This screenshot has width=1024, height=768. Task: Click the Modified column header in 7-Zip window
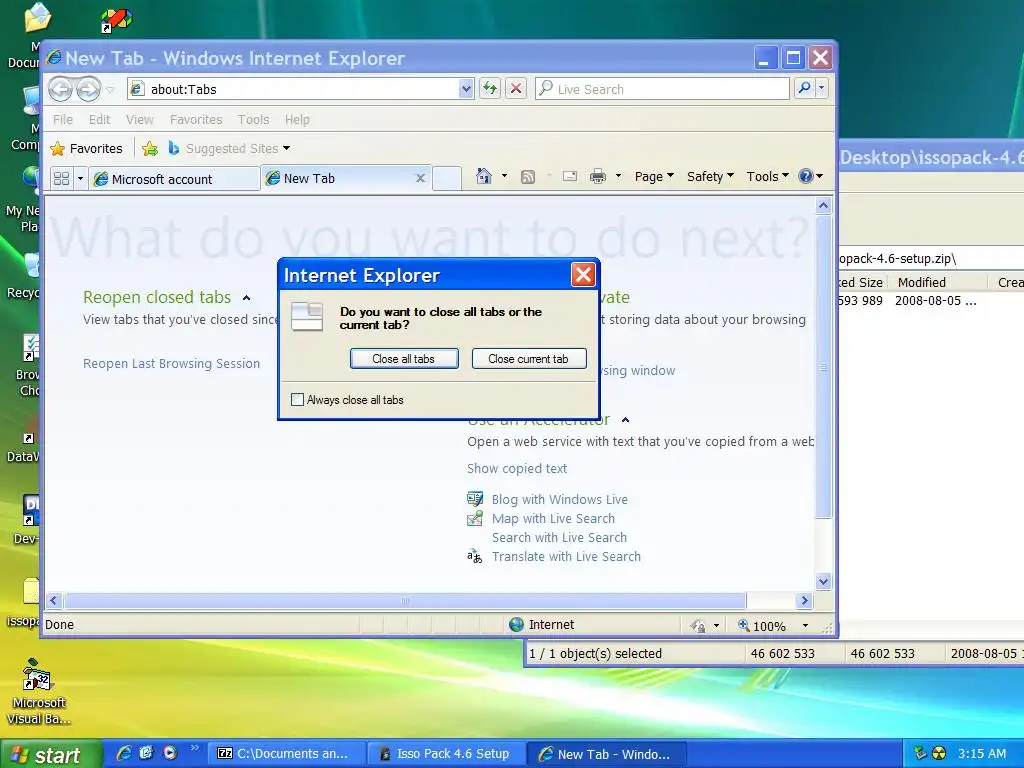[936, 282]
